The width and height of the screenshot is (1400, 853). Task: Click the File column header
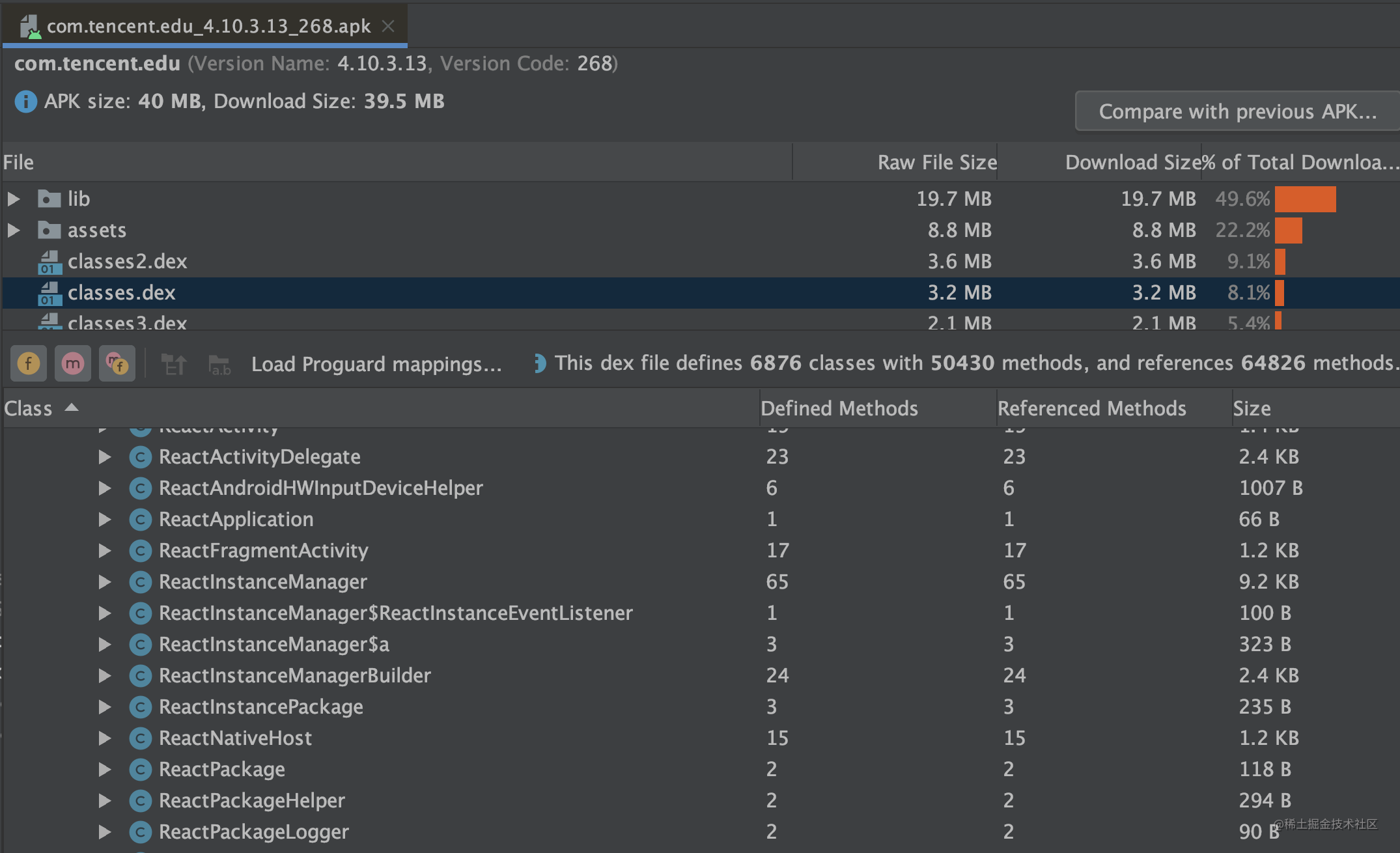(397, 162)
